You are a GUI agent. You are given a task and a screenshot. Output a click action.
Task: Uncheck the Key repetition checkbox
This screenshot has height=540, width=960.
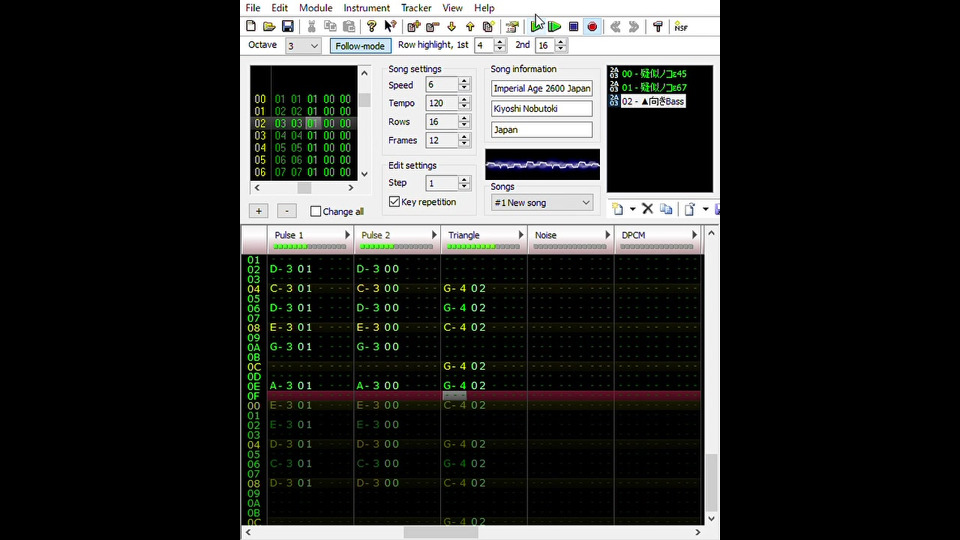[394, 202]
